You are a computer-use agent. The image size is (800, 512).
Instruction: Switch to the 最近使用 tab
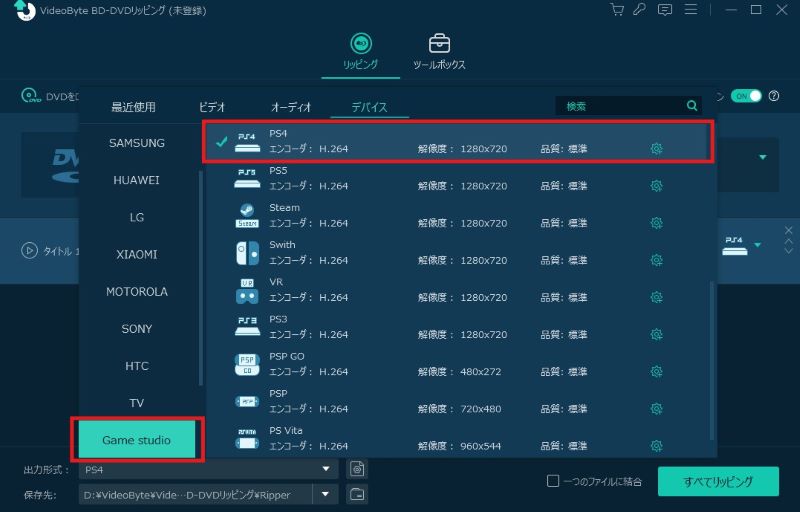pyautogui.click(x=134, y=107)
